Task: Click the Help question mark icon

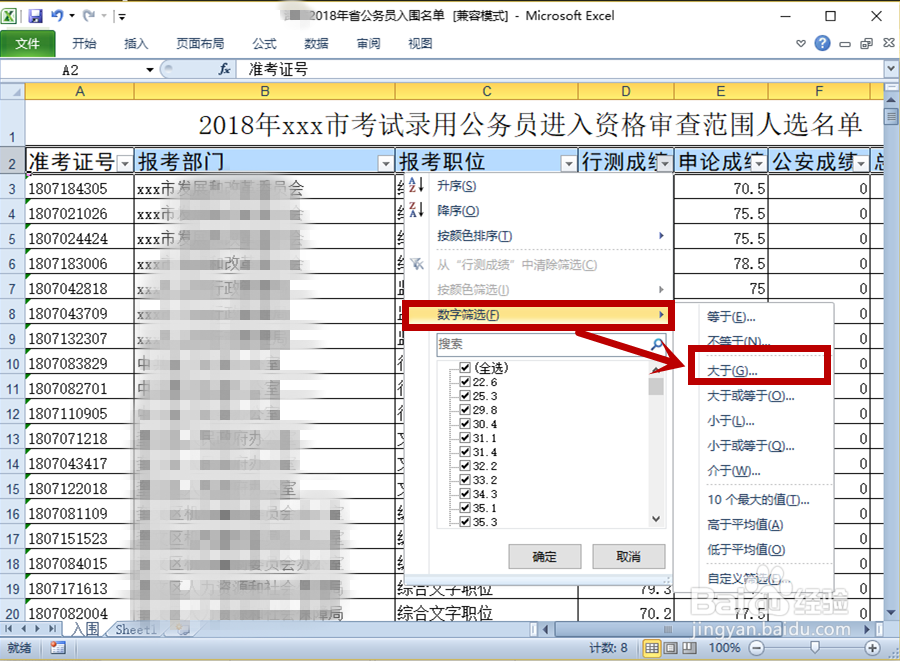Action: [x=822, y=43]
